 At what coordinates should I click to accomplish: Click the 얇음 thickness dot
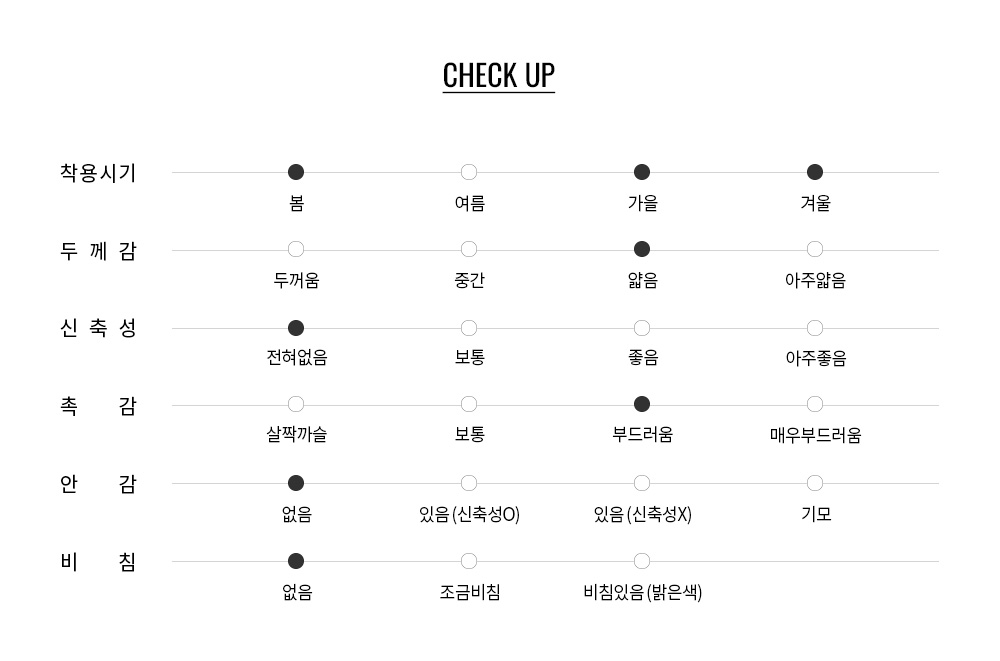pos(642,249)
